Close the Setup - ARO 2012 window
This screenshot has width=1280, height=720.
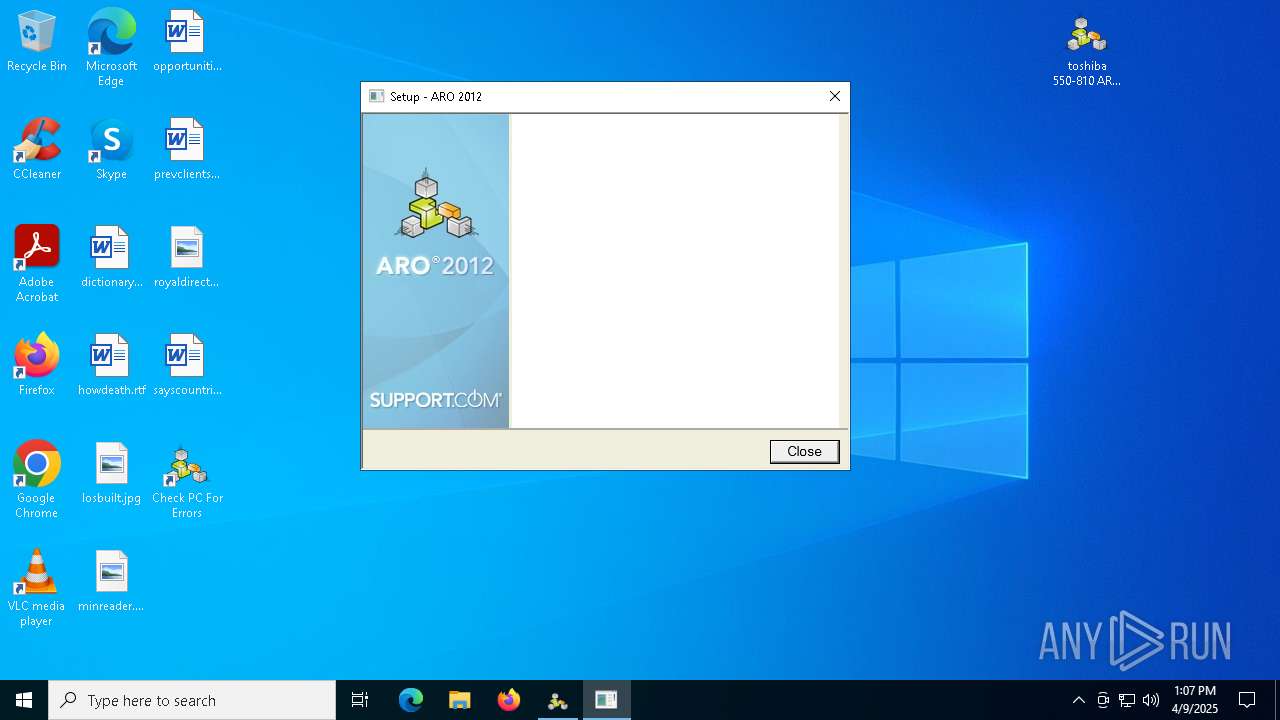(834, 96)
